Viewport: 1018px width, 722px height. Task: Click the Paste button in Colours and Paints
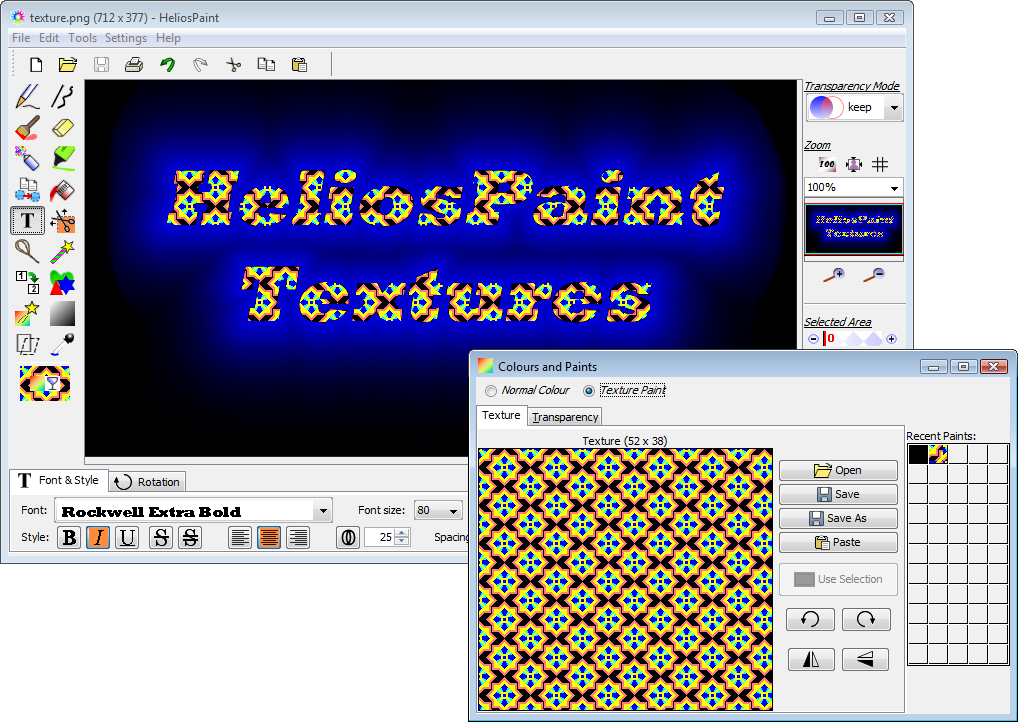[837, 542]
